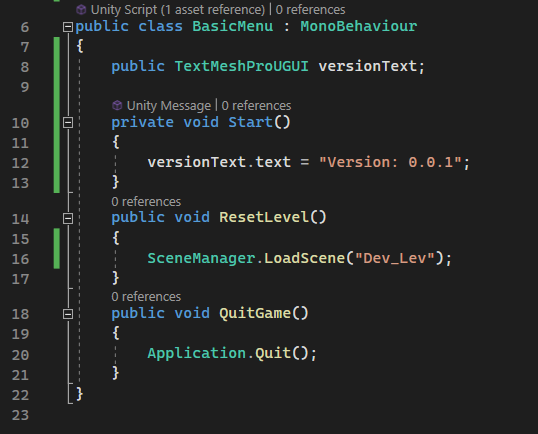The height and width of the screenshot is (434, 538).
Task: Place cursor on MonoBehaviour base class
Action: tap(359, 26)
